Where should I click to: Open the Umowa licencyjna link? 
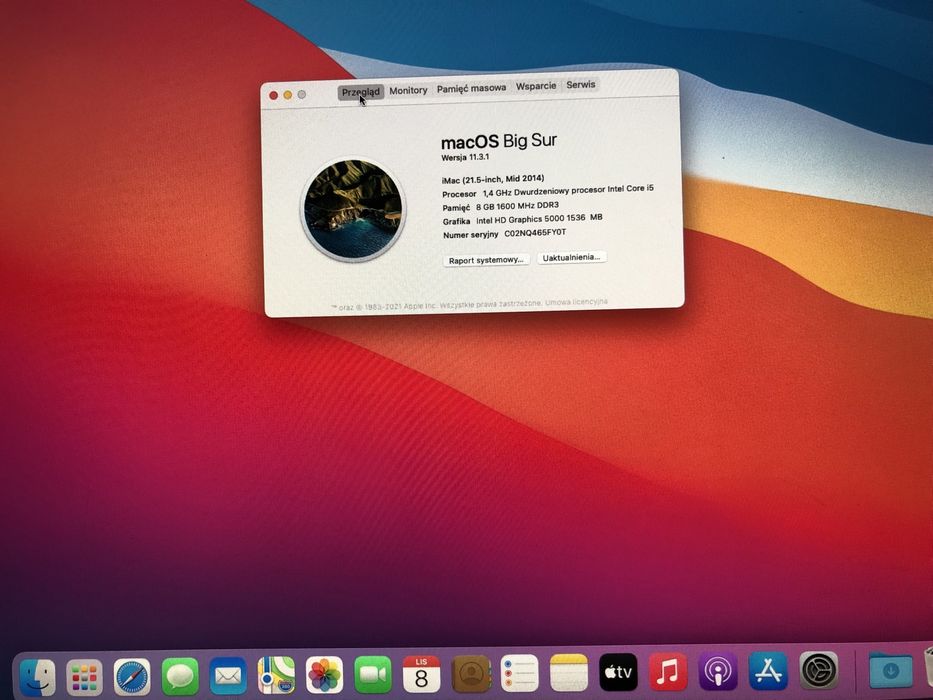[x=577, y=302]
